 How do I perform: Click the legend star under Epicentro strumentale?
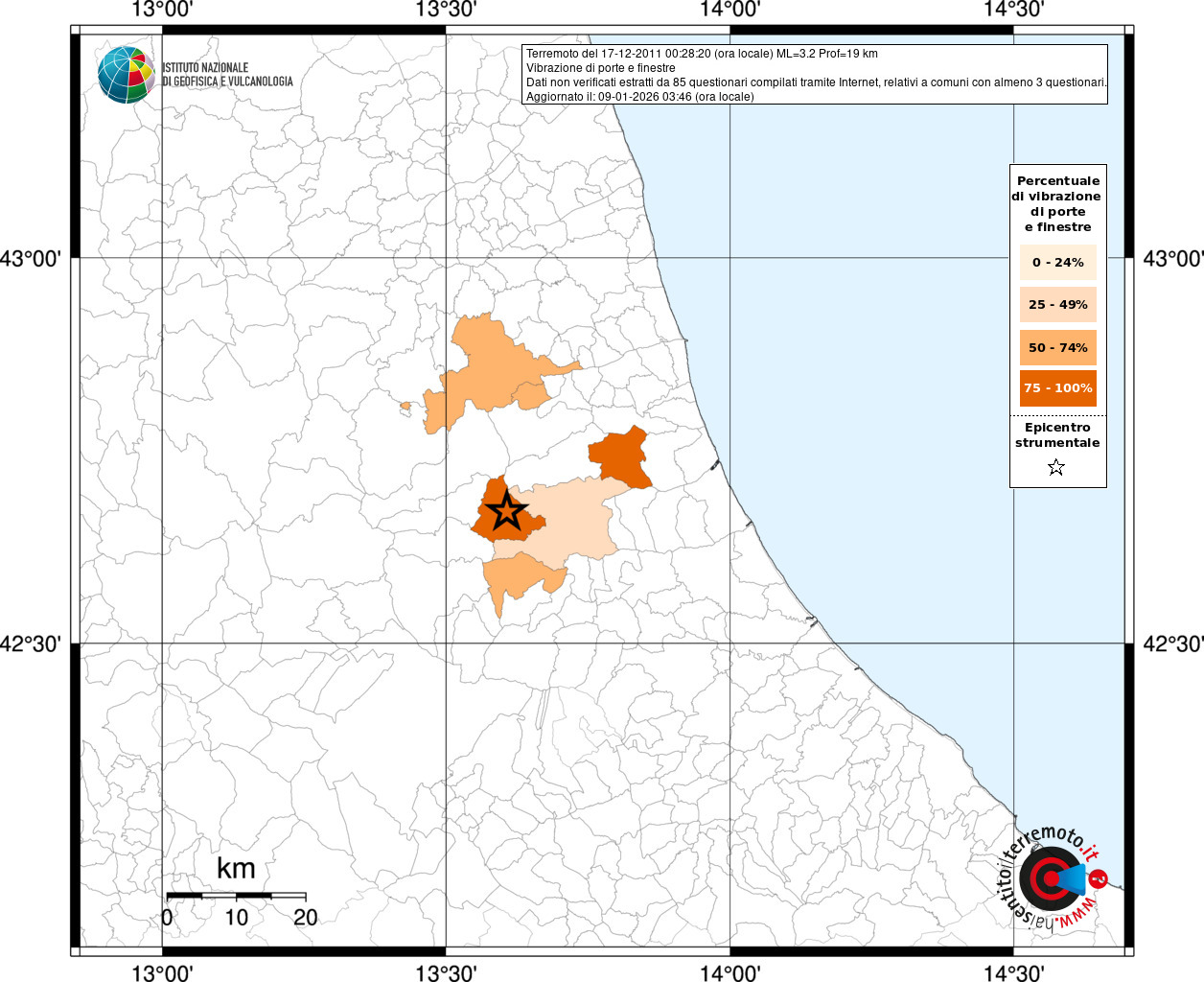[1056, 468]
